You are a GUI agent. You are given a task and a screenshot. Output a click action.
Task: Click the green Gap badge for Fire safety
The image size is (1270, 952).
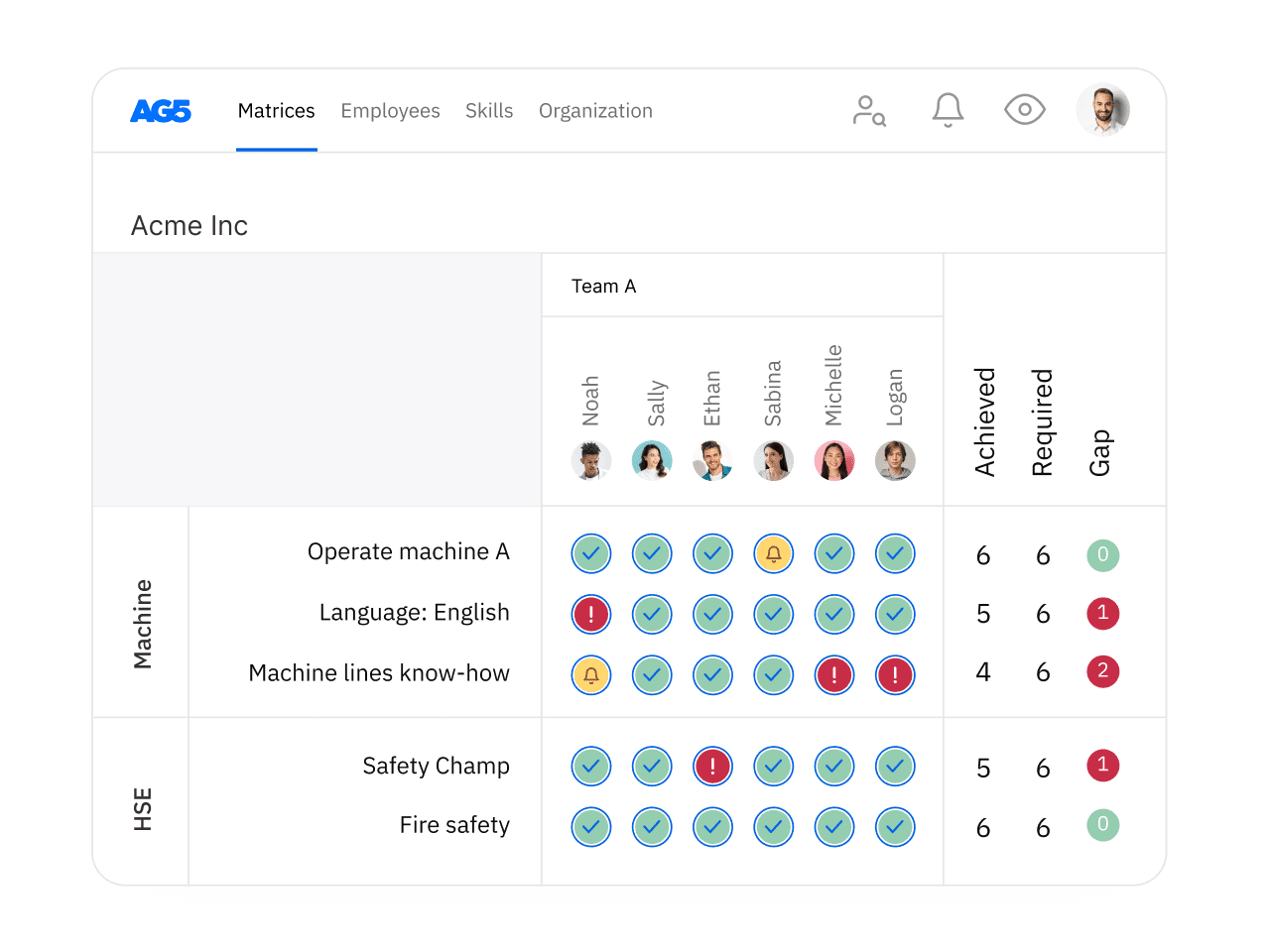point(1102,826)
